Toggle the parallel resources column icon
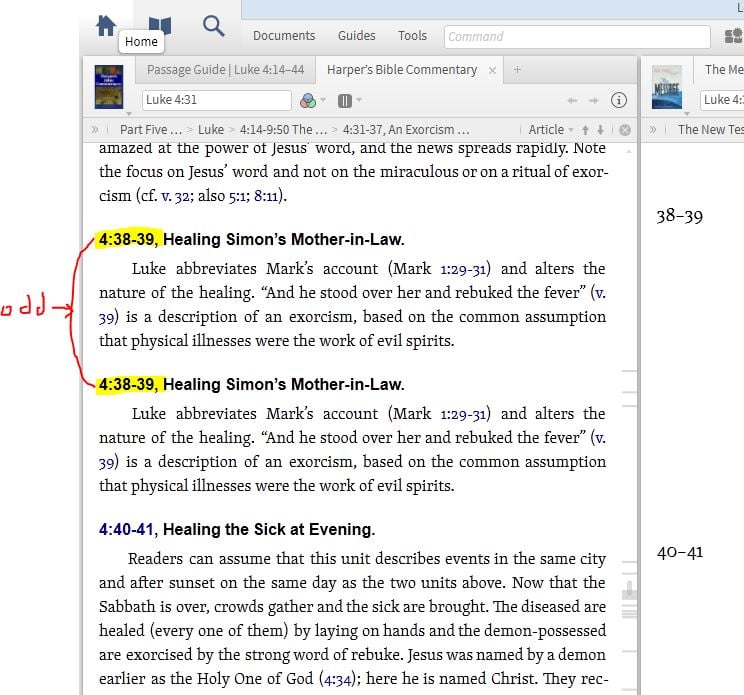This screenshot has height=695, width=744. pyautogui.click(x=344, y=101)
